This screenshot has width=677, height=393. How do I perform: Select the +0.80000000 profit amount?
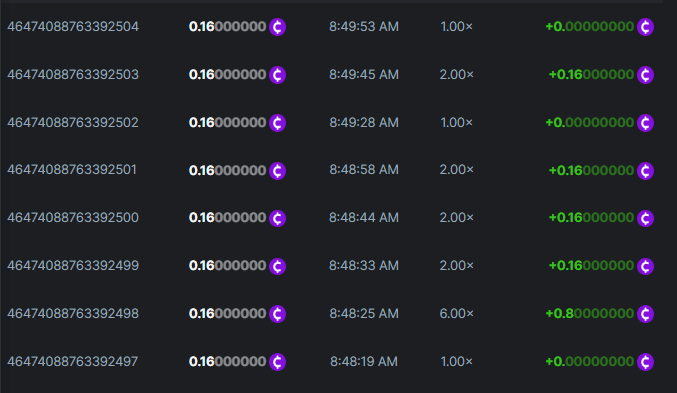pyautogui.click(x=590, y=314)
